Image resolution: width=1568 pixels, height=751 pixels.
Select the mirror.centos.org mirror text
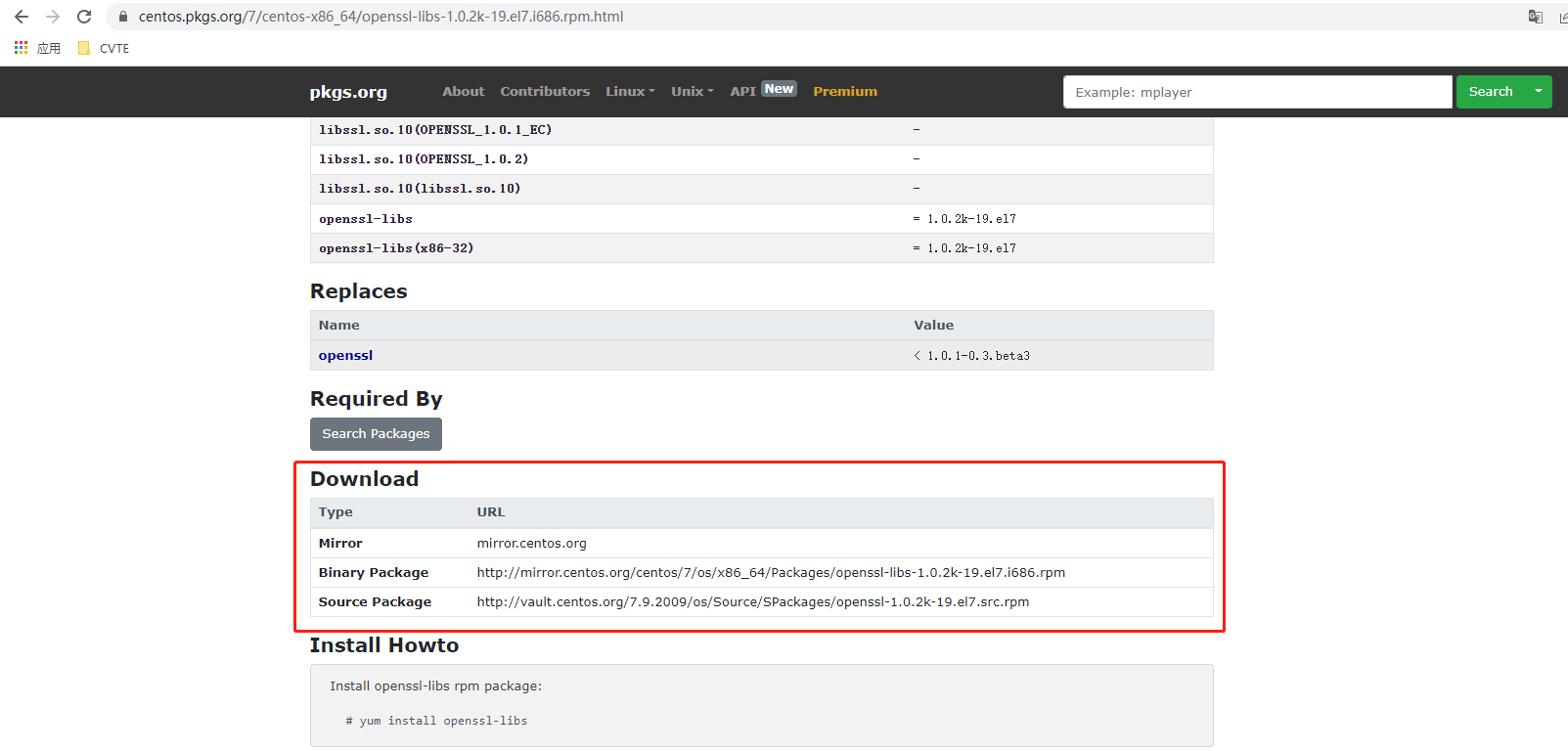pos(531,544)
